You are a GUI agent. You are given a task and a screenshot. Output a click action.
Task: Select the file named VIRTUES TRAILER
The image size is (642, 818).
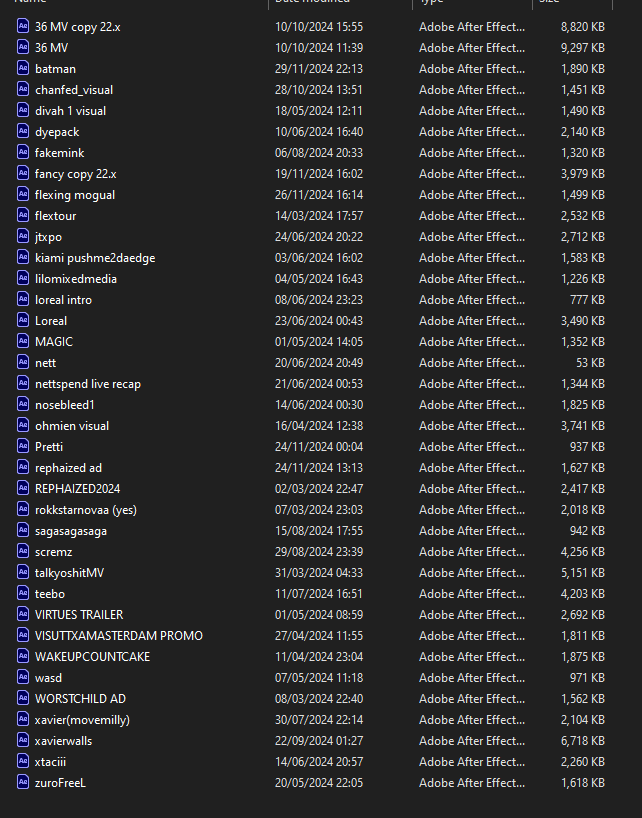coord(79,614)
